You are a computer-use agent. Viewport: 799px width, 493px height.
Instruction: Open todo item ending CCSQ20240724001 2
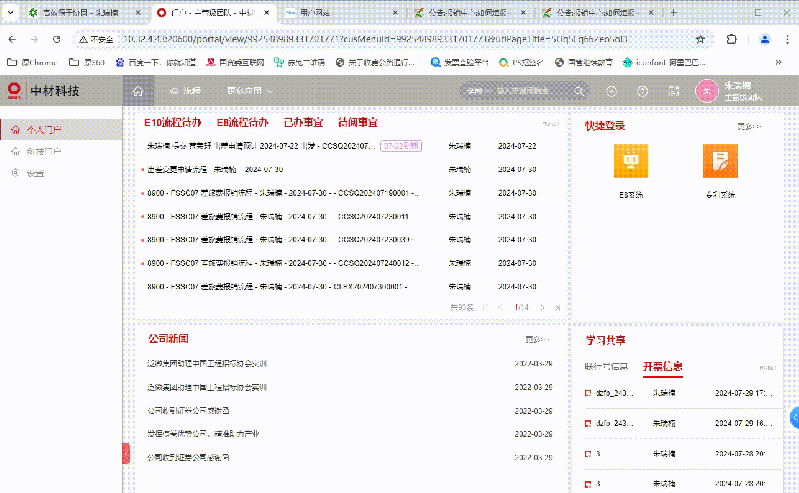(x=283, y=263)
